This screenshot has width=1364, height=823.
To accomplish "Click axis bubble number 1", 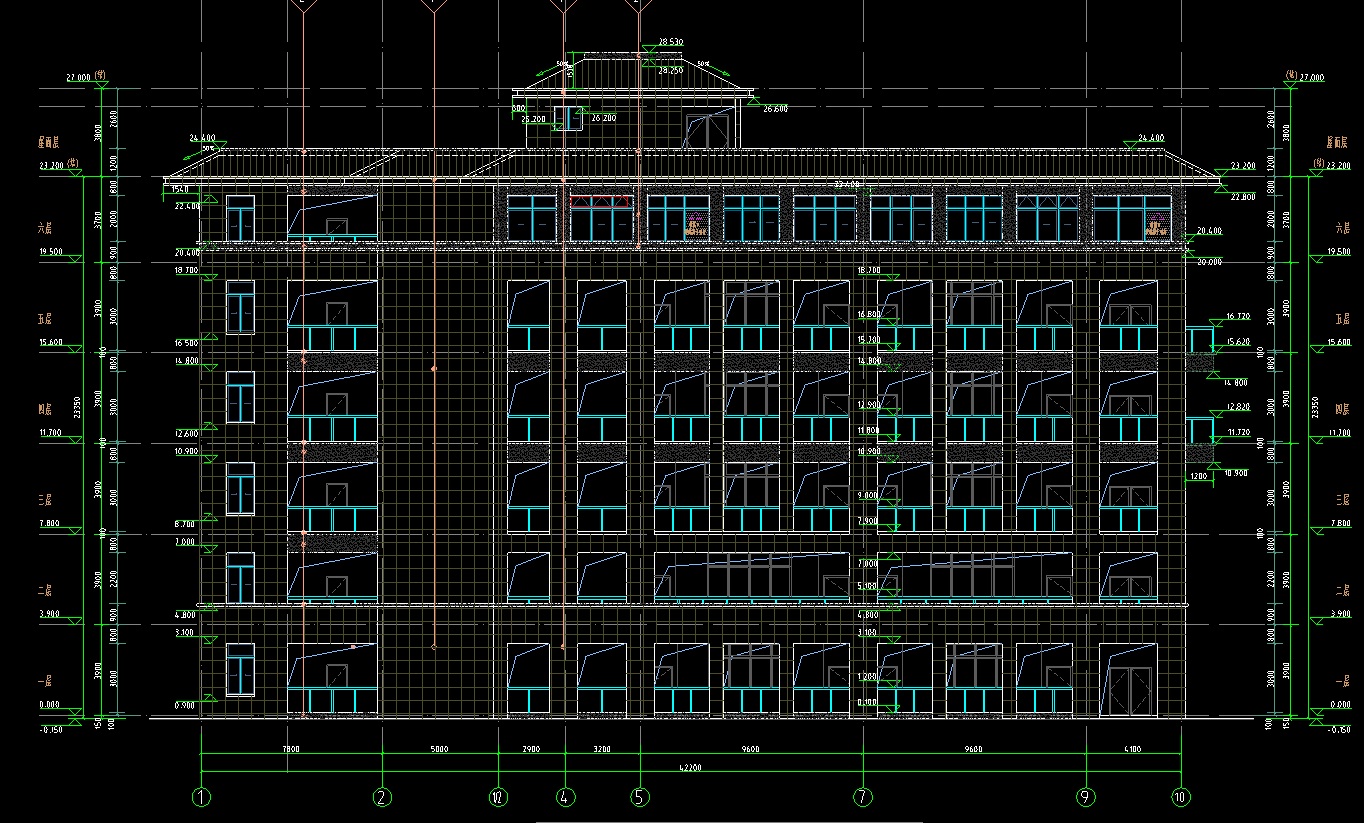I will pos(202,797).
